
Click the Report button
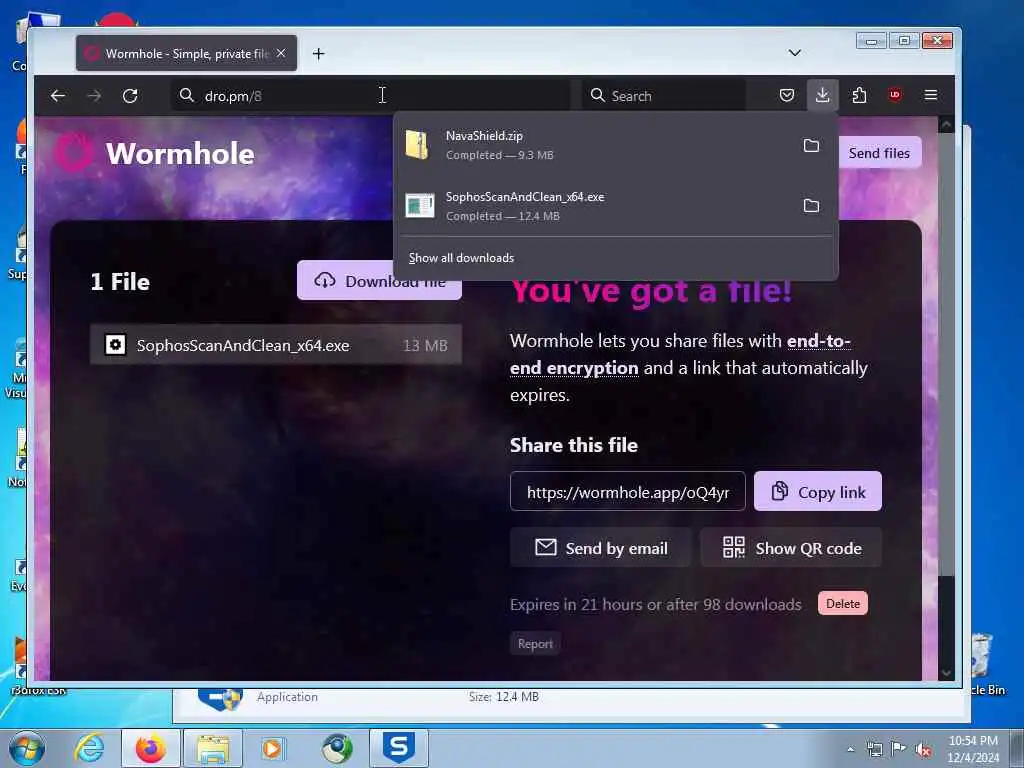click(535, 644)
